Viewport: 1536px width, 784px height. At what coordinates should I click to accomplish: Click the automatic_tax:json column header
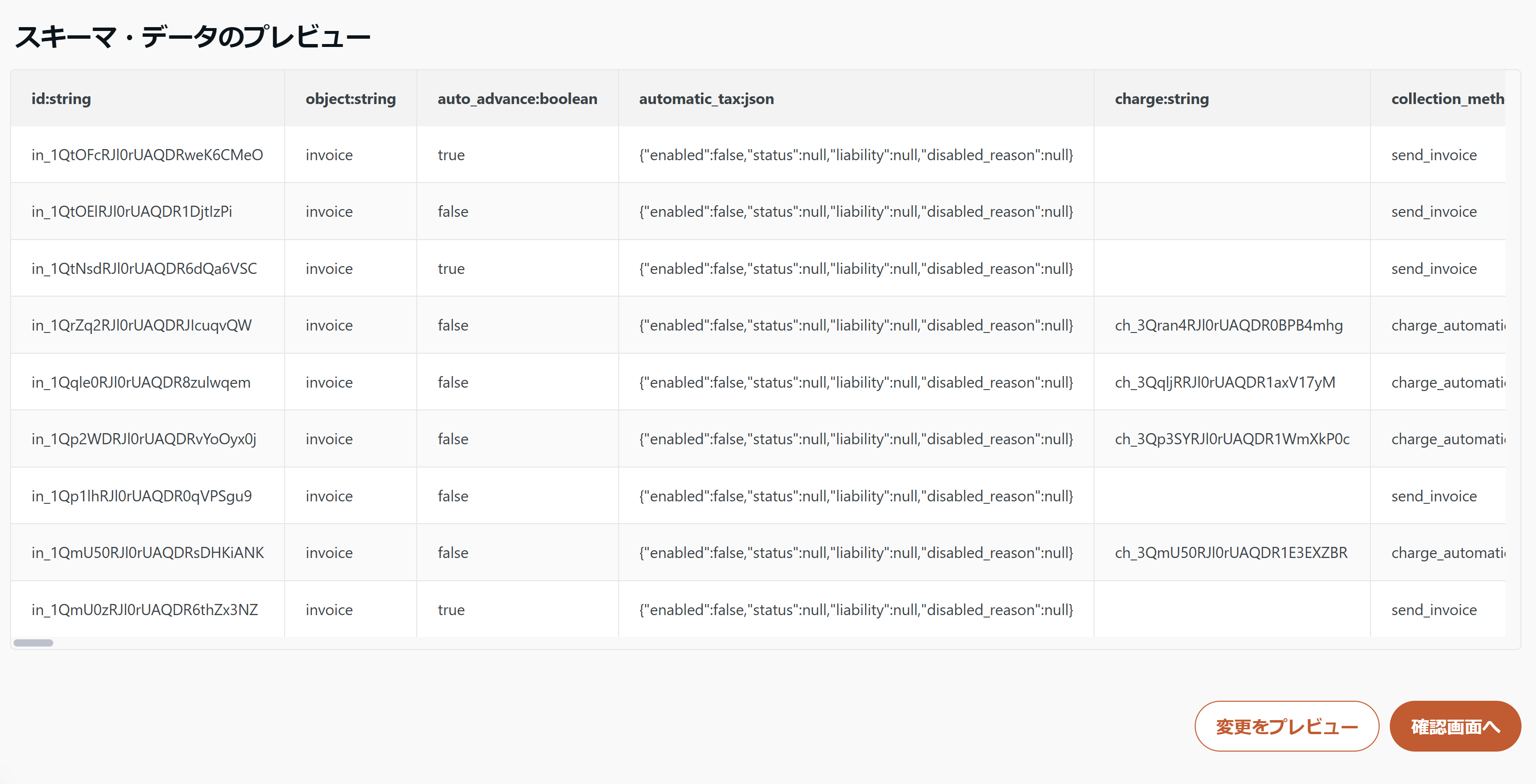pyautogui.click(x=706, y=99)
